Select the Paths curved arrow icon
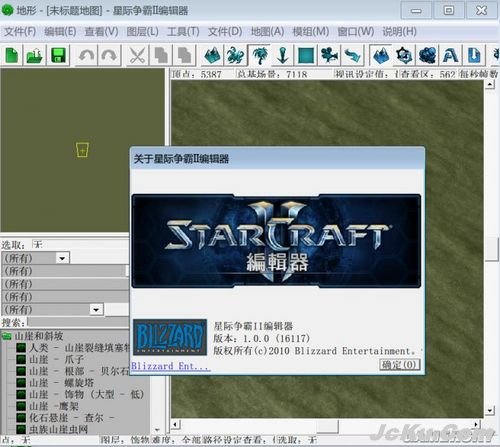The height and width of the screenshot is (447, 500). (x=352, y=55)
